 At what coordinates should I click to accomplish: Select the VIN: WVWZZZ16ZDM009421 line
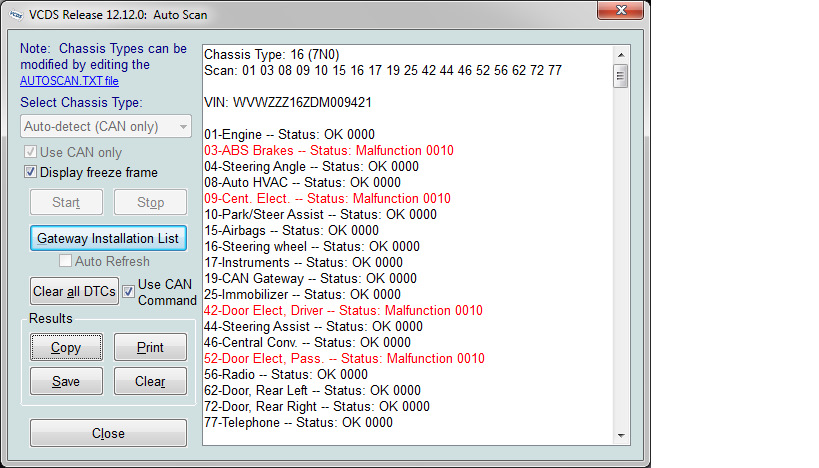288,102
